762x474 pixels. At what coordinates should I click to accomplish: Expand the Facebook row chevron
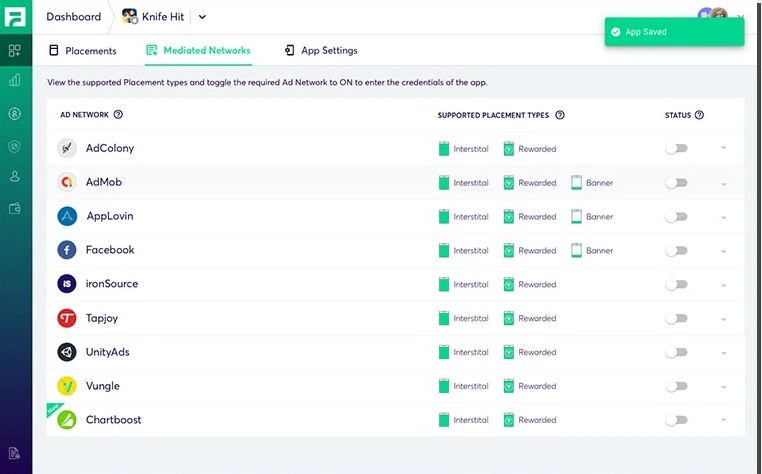point(724,251)
